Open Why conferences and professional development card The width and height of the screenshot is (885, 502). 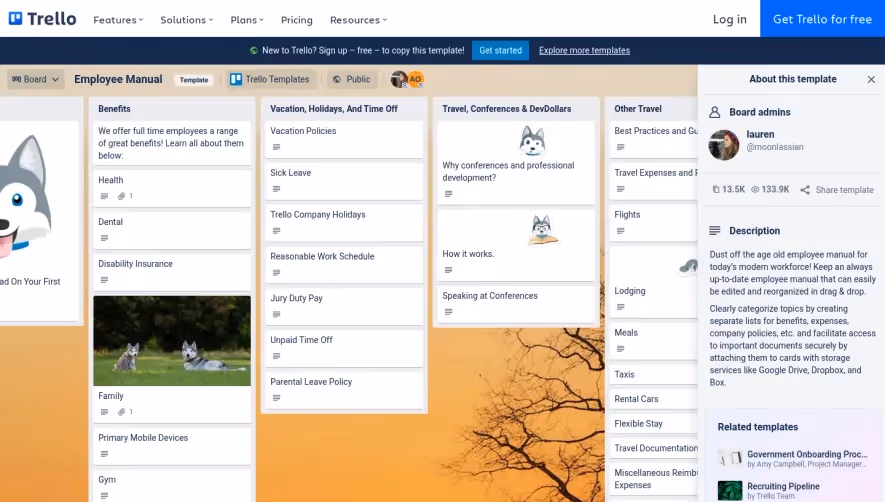tap(516, 163)
